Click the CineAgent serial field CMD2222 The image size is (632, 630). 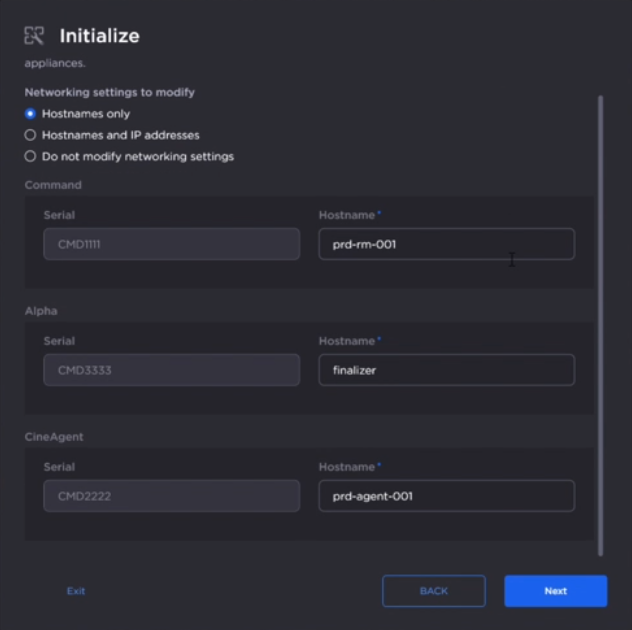[x=172, y=496]
